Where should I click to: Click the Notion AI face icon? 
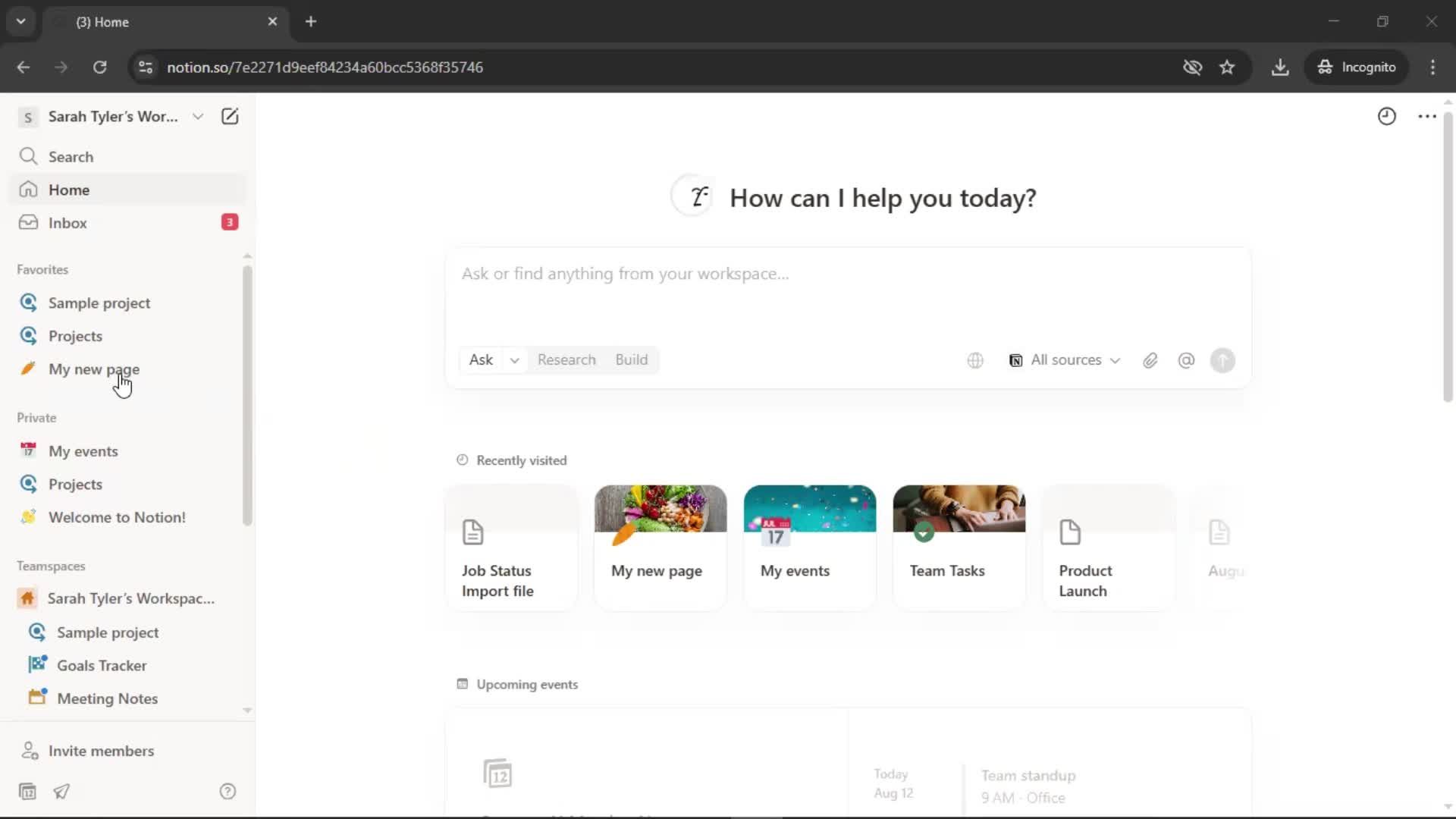tap(693, 196)
